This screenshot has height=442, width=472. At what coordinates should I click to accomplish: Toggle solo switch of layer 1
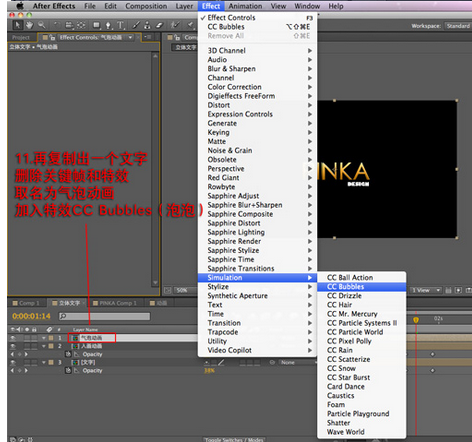[27, 338]
